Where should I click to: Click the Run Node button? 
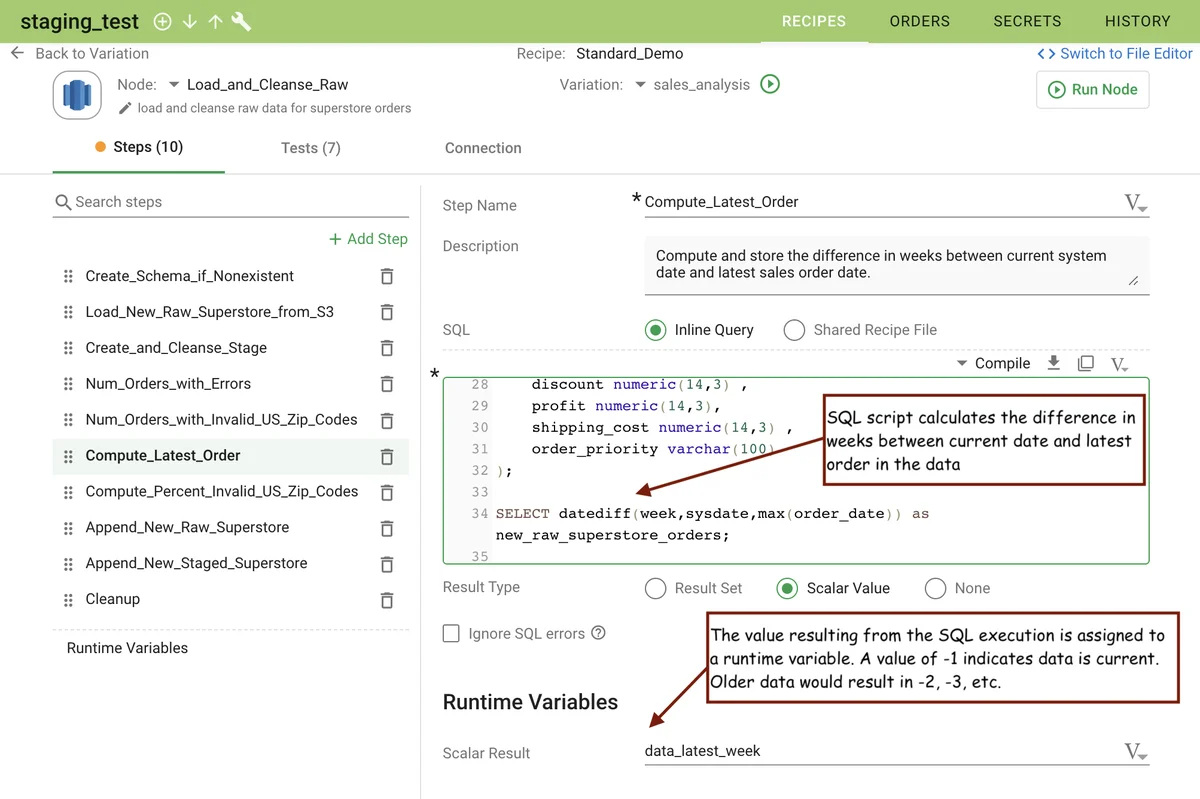(1092, 89)
